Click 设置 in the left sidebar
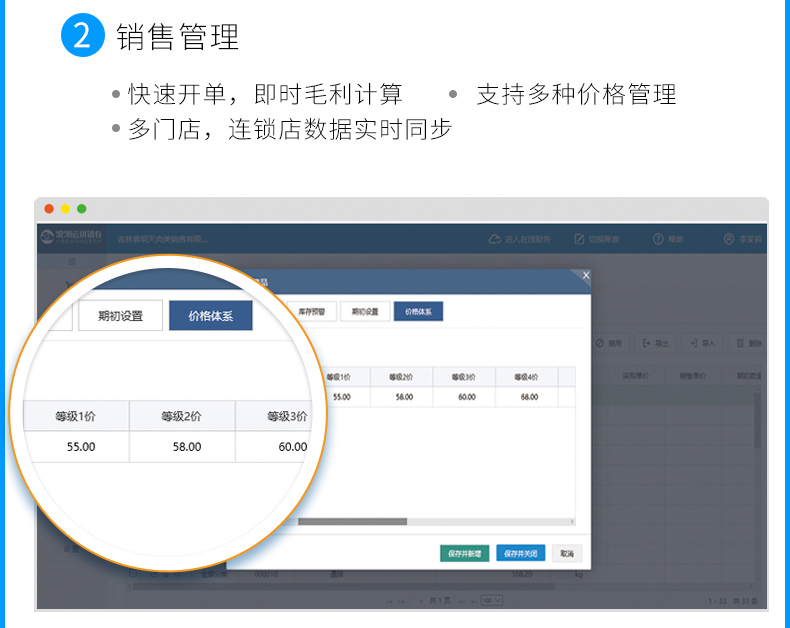Viewport: 790px width, 628px height. (71, 549)
